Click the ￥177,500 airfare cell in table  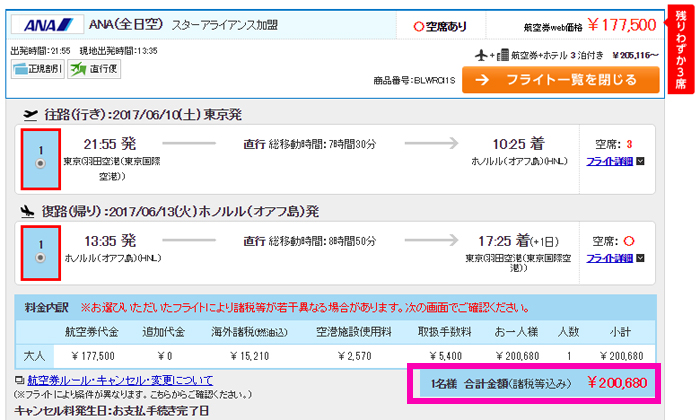pyautogui.click(x=93, y=356)
